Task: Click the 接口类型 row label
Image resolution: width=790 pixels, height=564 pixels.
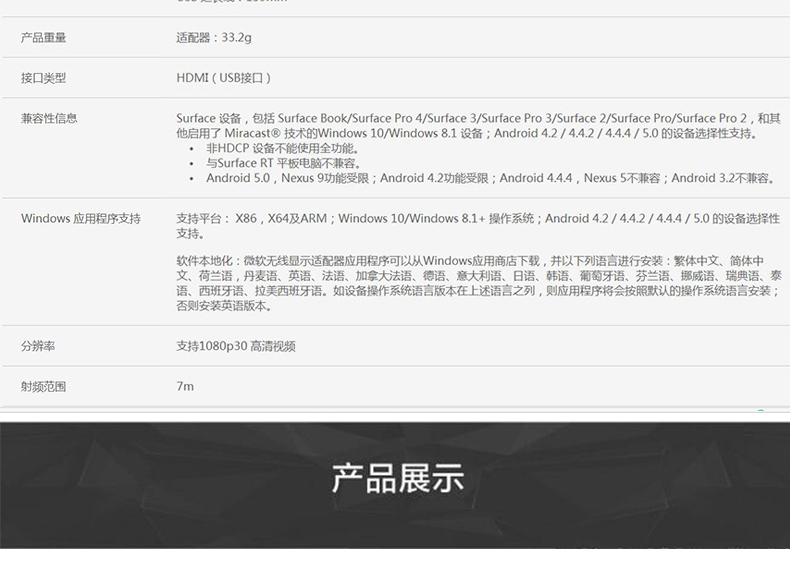Action: click(44, 78)
